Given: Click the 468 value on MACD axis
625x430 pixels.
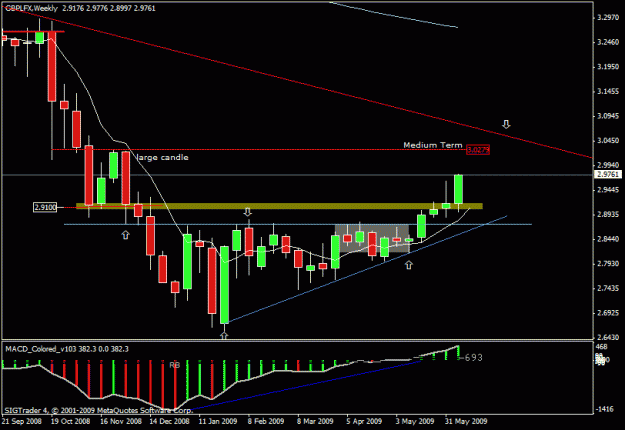Looking at the screenshot, I should 601,347.
